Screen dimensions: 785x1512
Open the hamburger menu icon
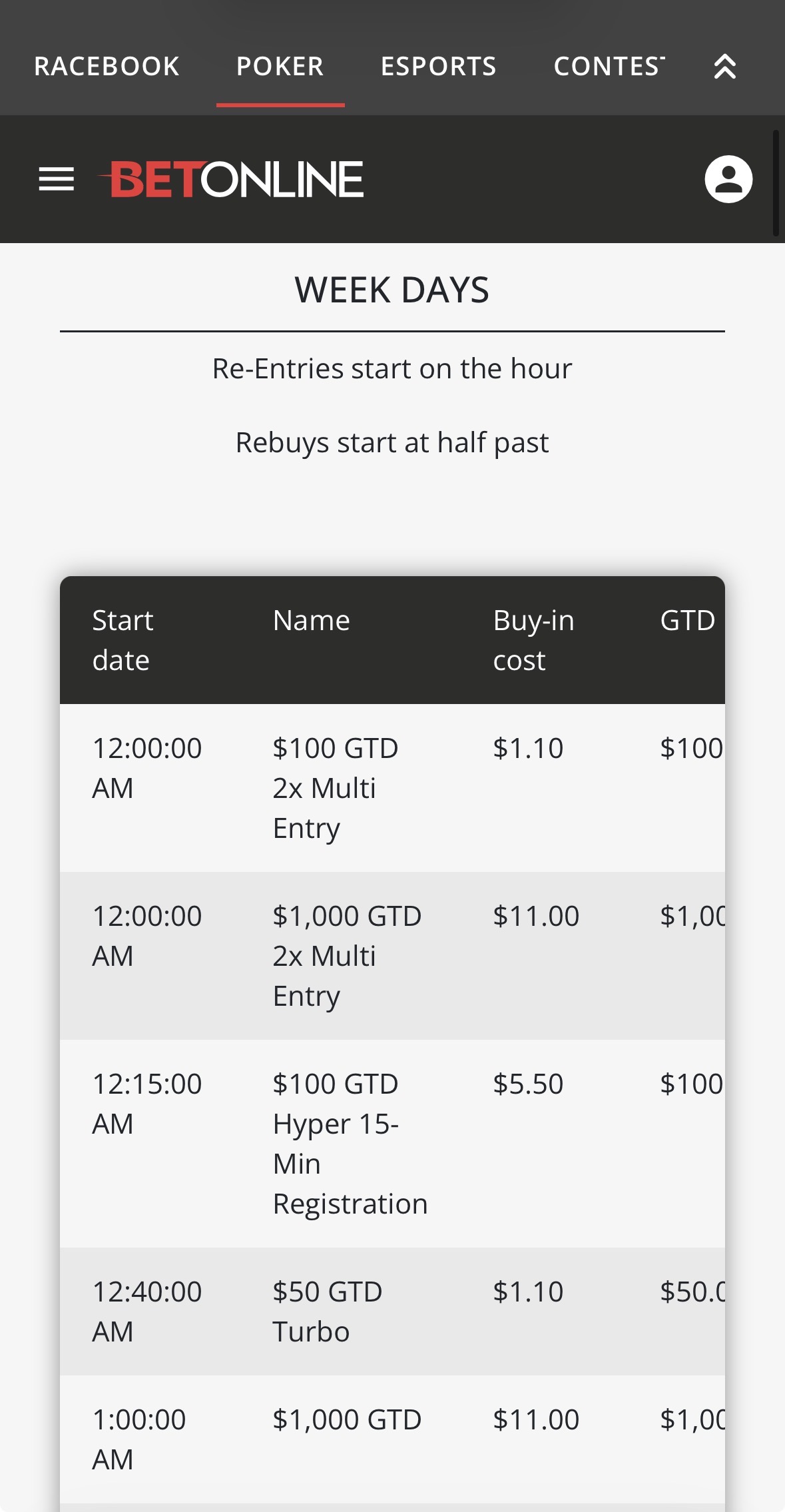pyautogui.click(x=57, y=179)
